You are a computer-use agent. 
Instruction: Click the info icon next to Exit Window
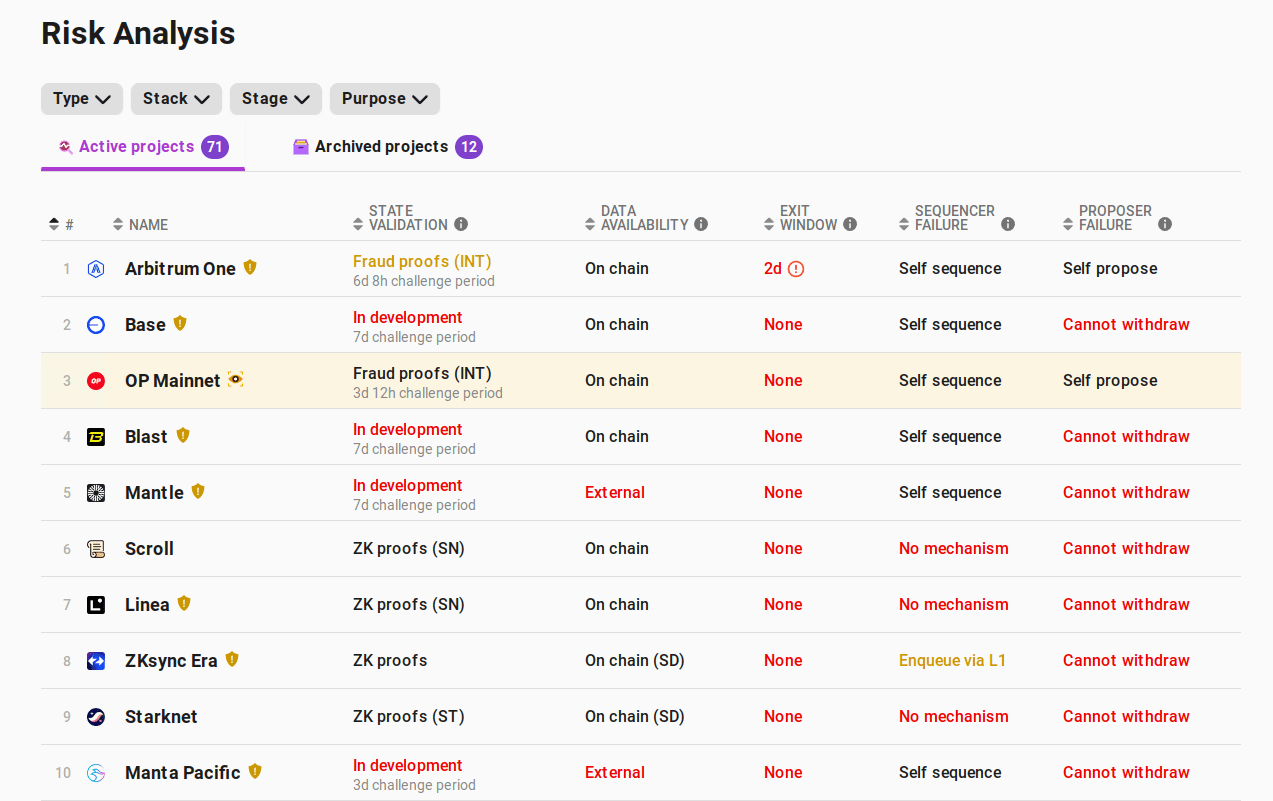click(x=850, y=224)
